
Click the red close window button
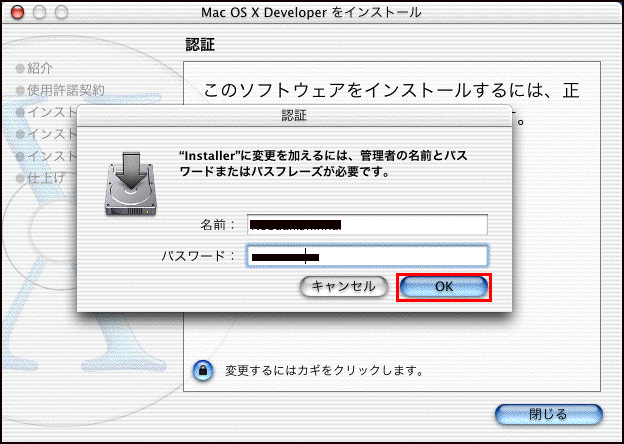[x=17, y=13]
